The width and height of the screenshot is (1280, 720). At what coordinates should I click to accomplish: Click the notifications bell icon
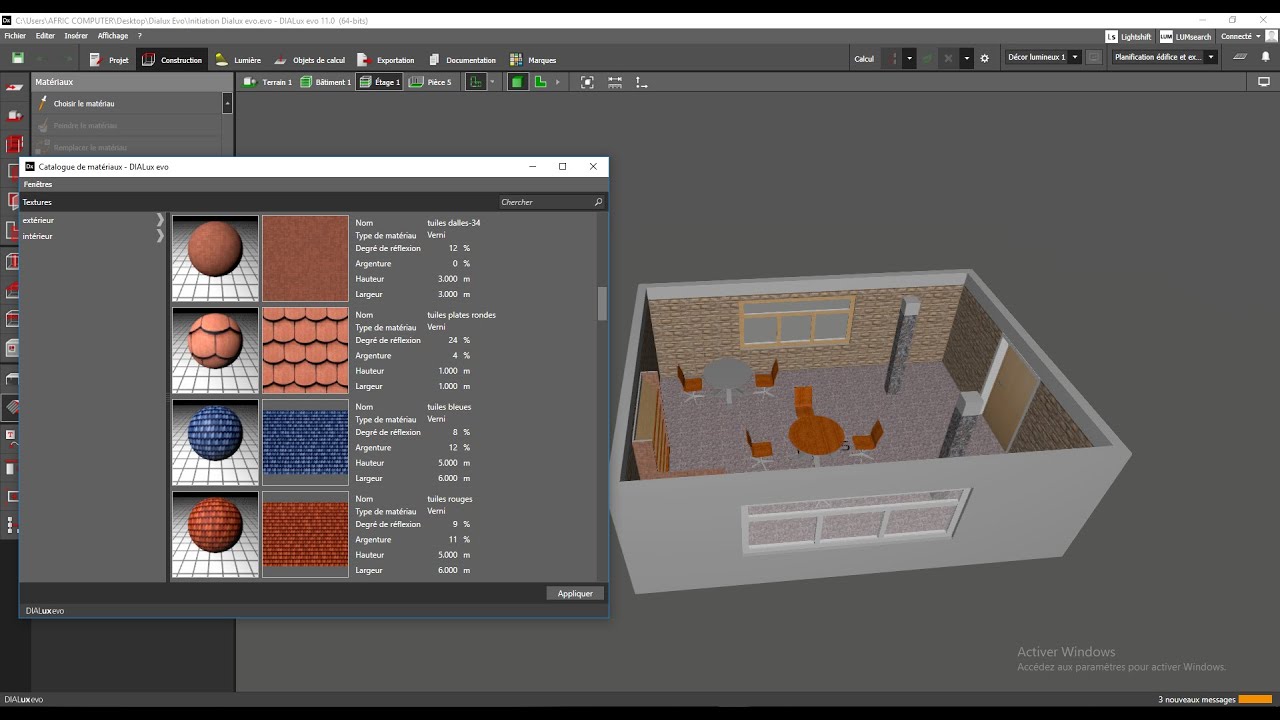pos(1265,58)
